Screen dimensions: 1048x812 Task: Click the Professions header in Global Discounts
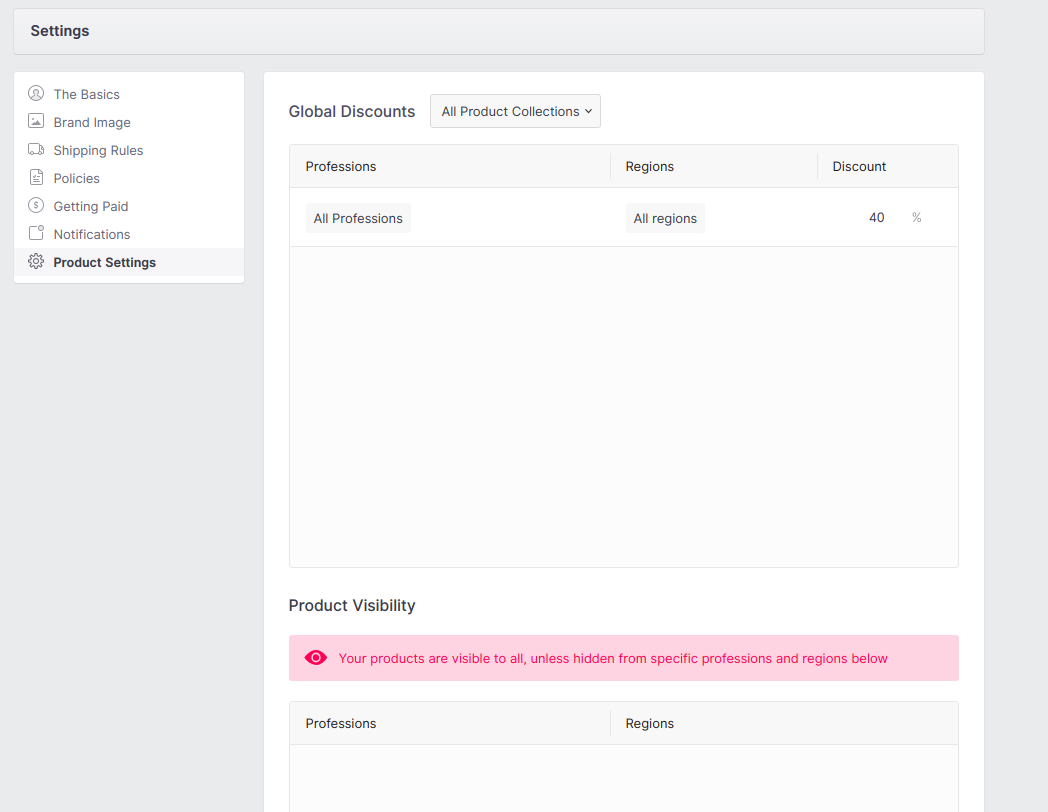pyautogui.click(x=341, y=167)
